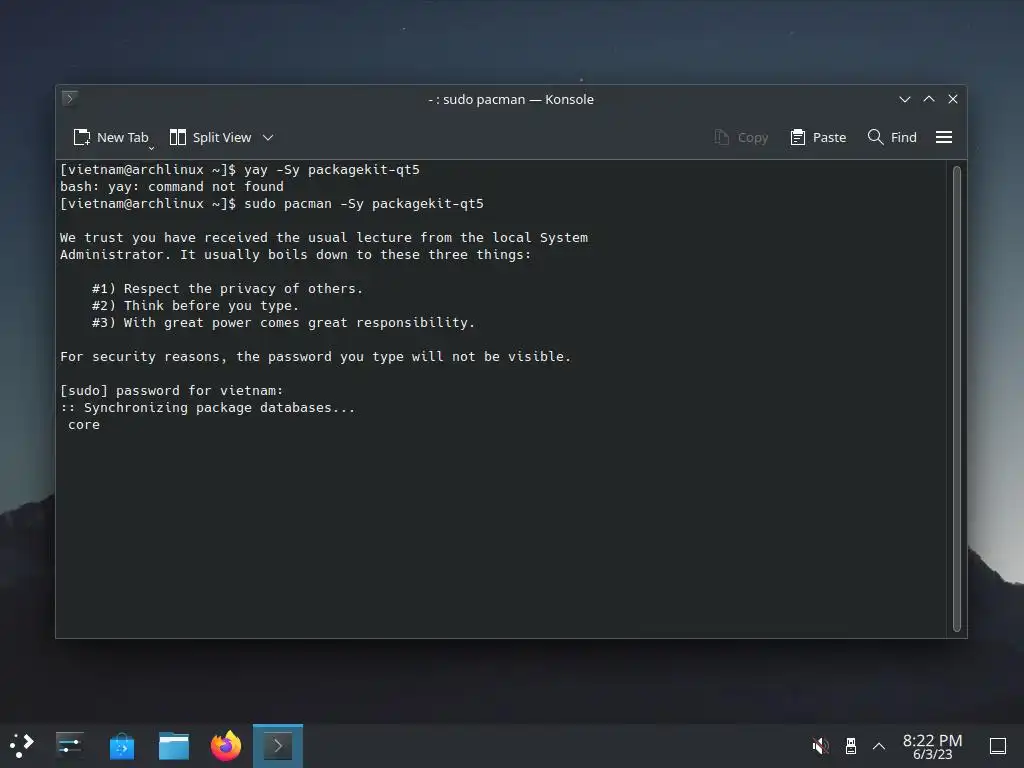Viewport: 1024px width, 768px height.
Task: Click the terminal vertical scrollbar
Action: pyautogui.click(x=957, y=399)
